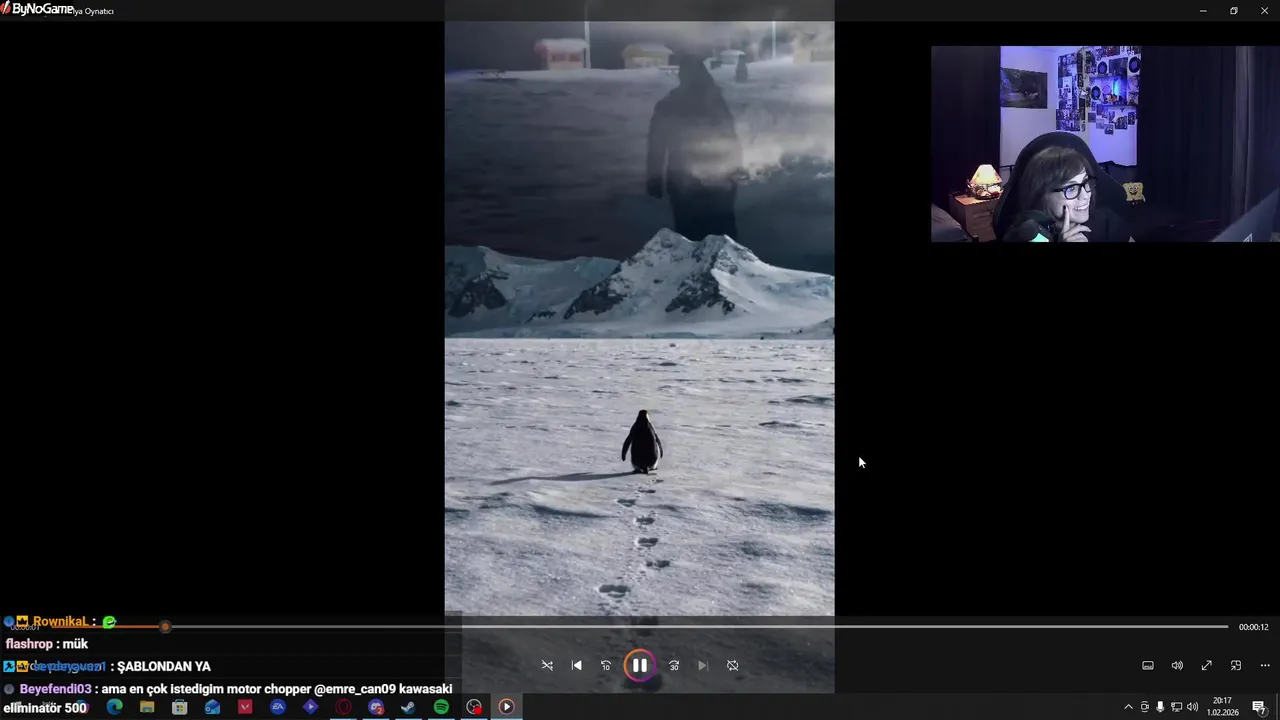Image resolution: width=1280 pixels, height=720 pixels.
Task: Open EA app from taskbar
Action: [x=278, y=707]
